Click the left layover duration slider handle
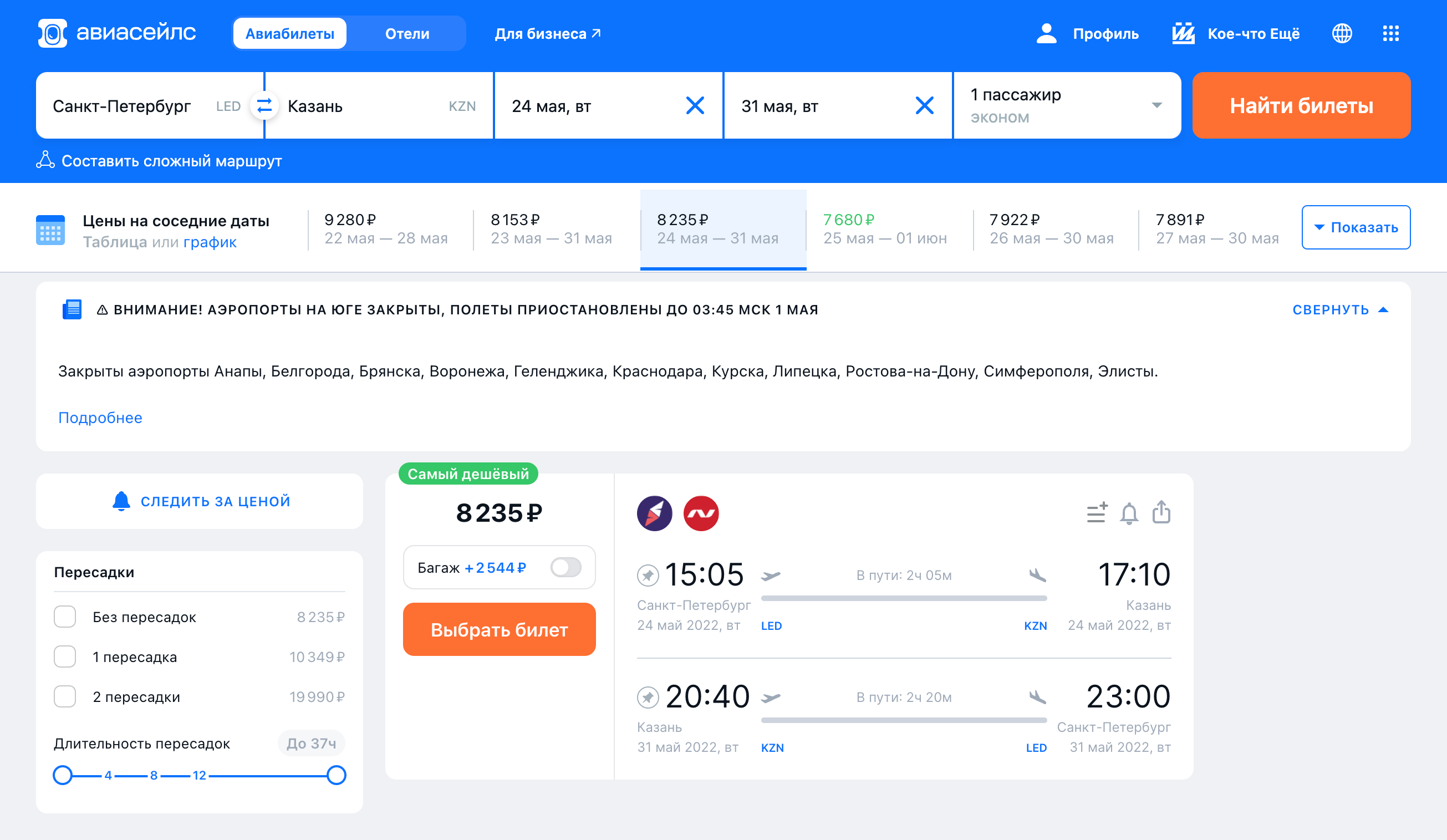Screen dimensions: 1447x840 63,775
